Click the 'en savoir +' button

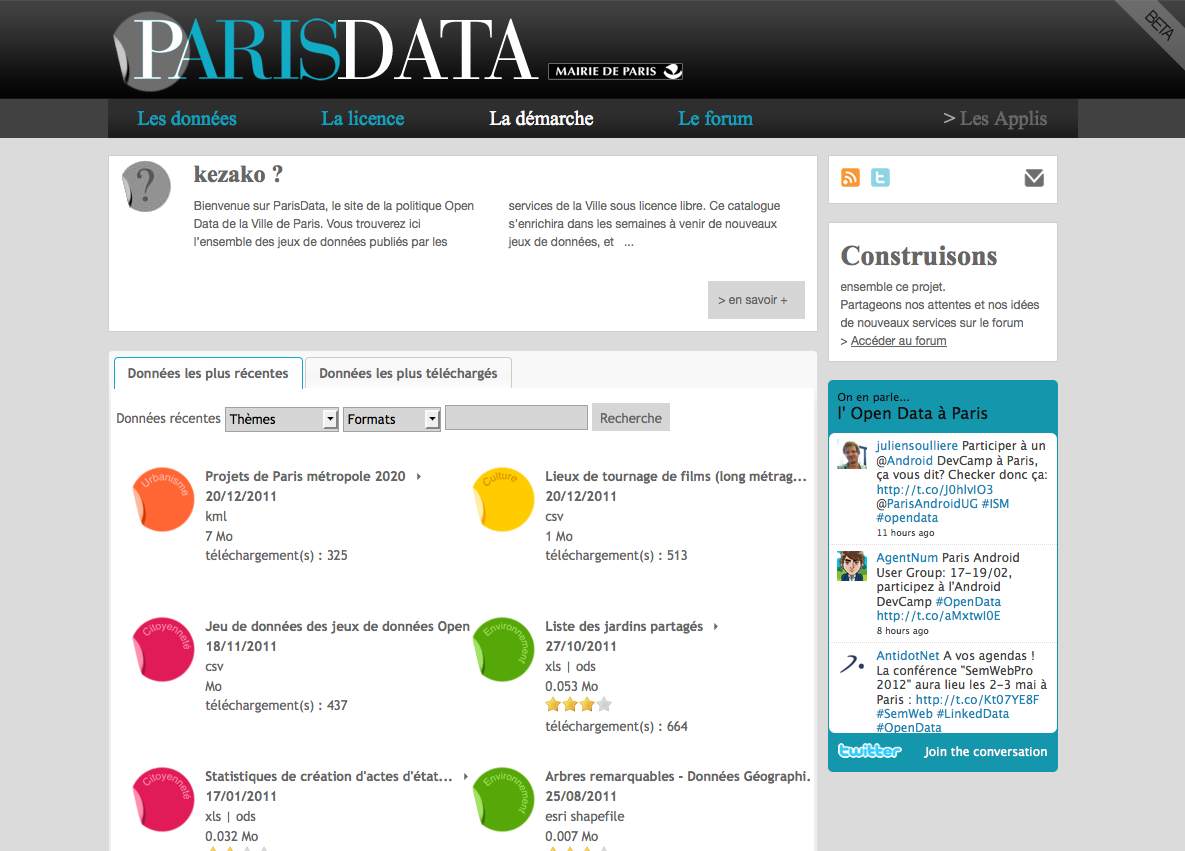[x=755, y=300]
